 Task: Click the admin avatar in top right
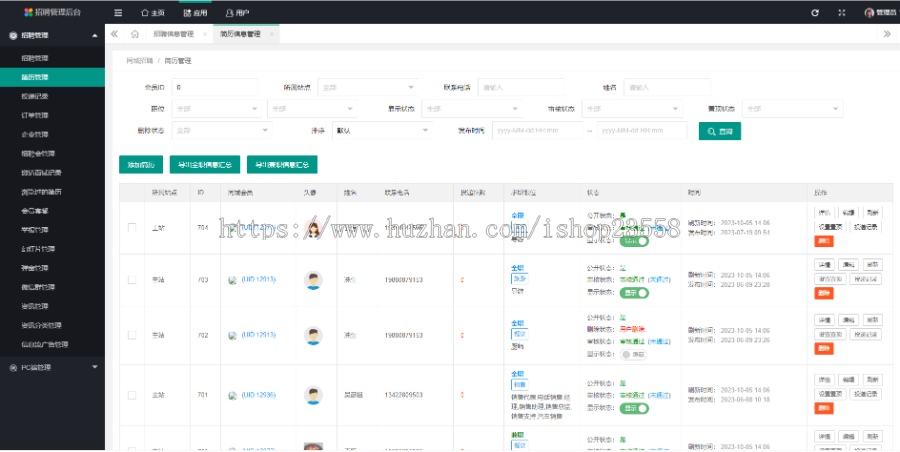[x=868, y=12]
